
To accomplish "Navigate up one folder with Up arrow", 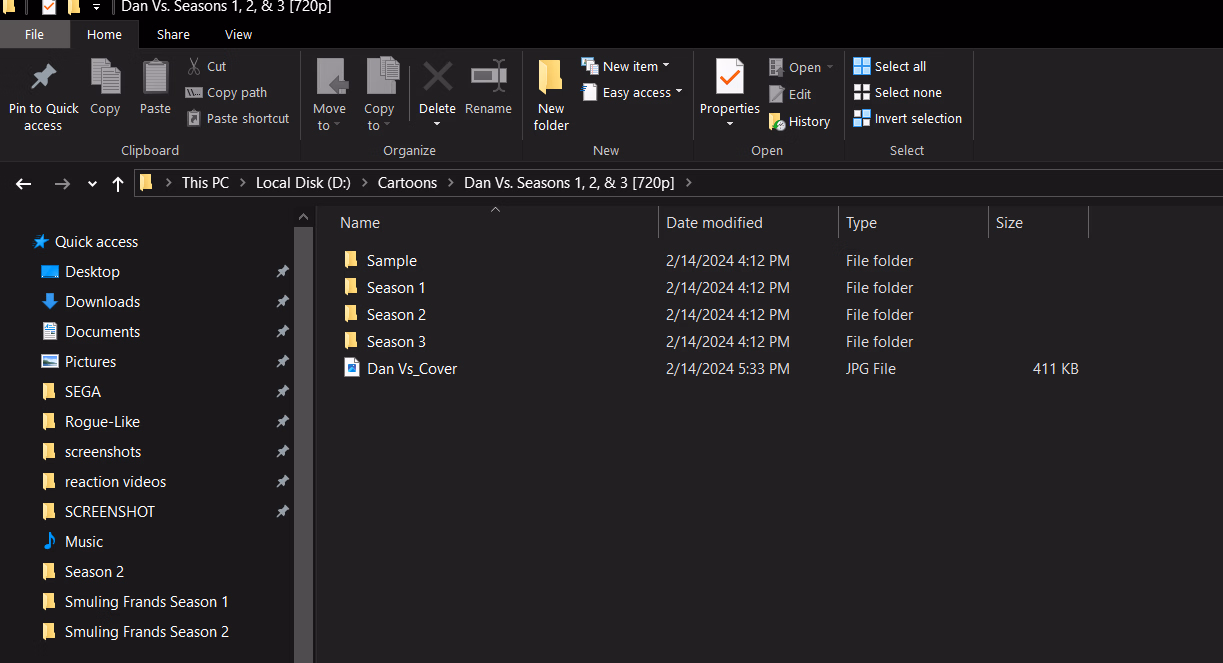I will tap(118, 184).
